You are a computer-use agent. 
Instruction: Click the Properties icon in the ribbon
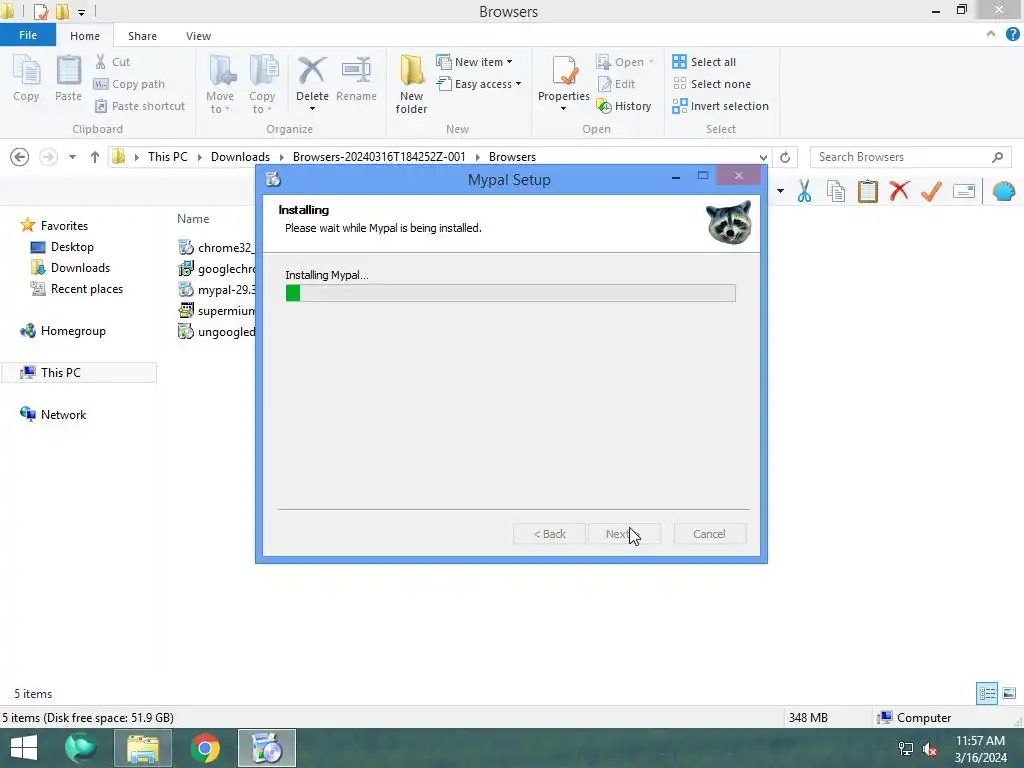click(x=564, y=71)
